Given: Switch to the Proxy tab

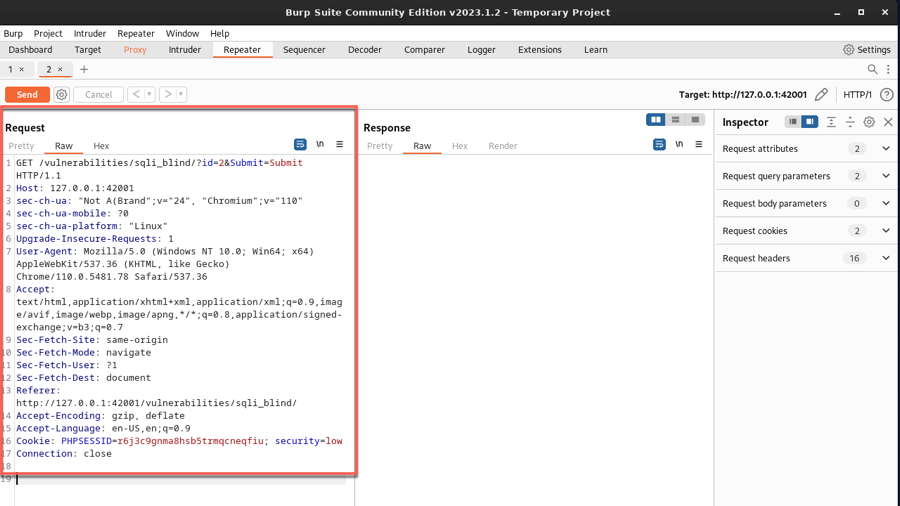Looking at the screenshot, I should pos(135,50).
